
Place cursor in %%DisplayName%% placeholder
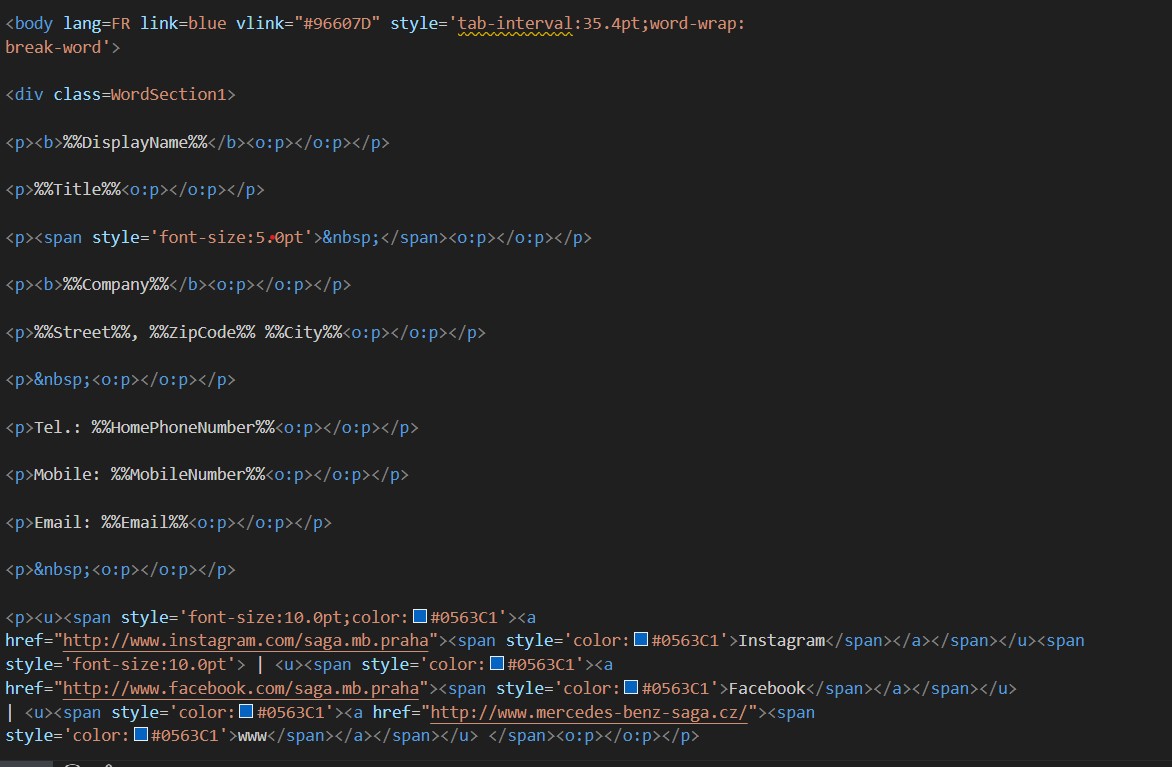point(135,143)
